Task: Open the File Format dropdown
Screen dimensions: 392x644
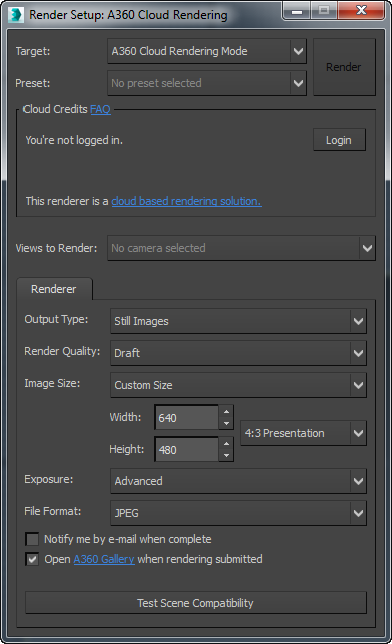Action: coord(238,513)
